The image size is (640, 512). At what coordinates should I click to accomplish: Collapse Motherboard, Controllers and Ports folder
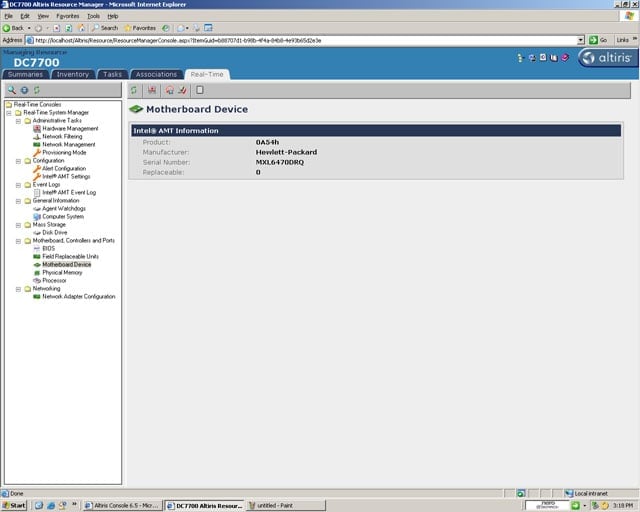pyautogui.click(x=18, y=241)
